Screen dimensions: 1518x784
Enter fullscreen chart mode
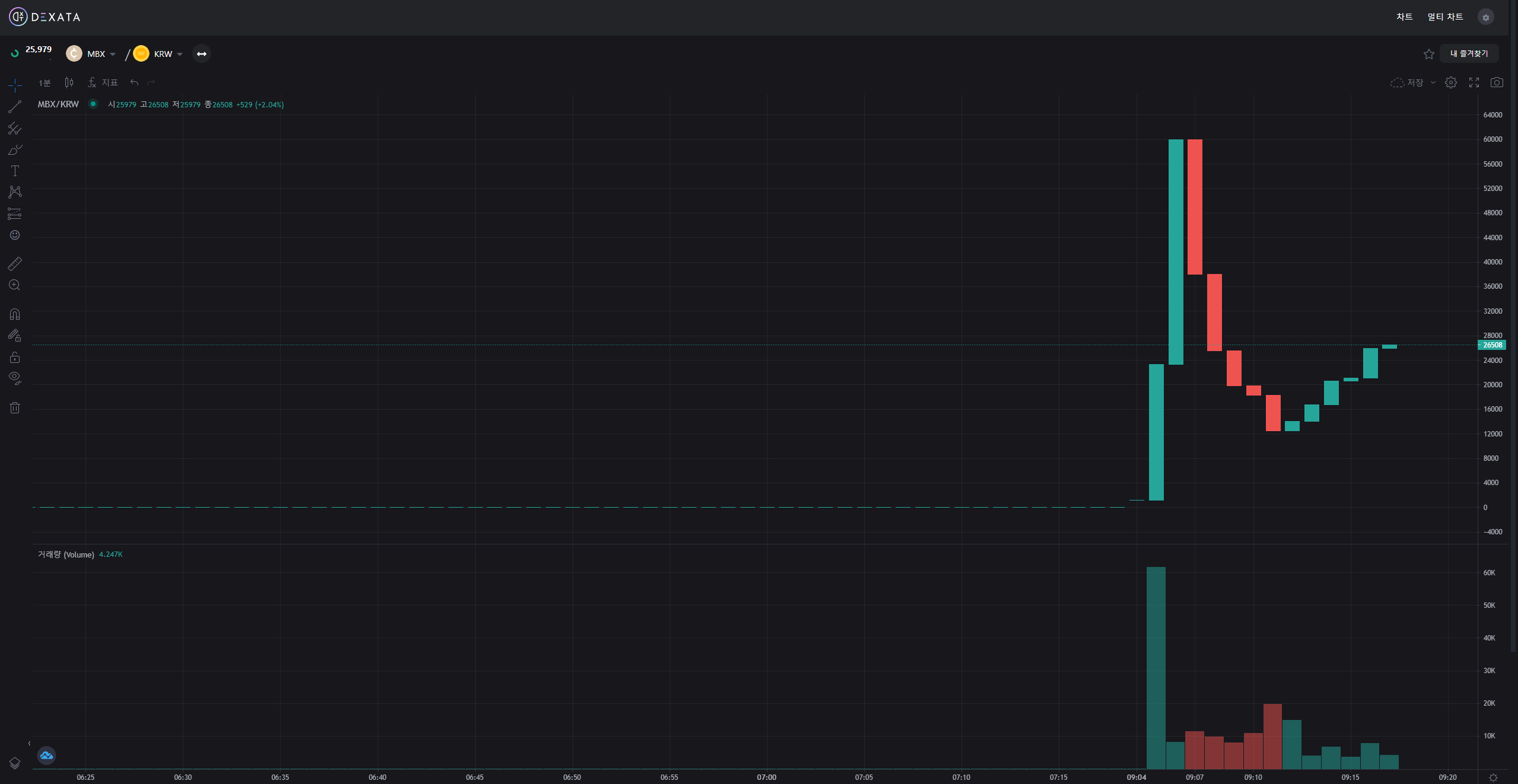pos(1474,82)
